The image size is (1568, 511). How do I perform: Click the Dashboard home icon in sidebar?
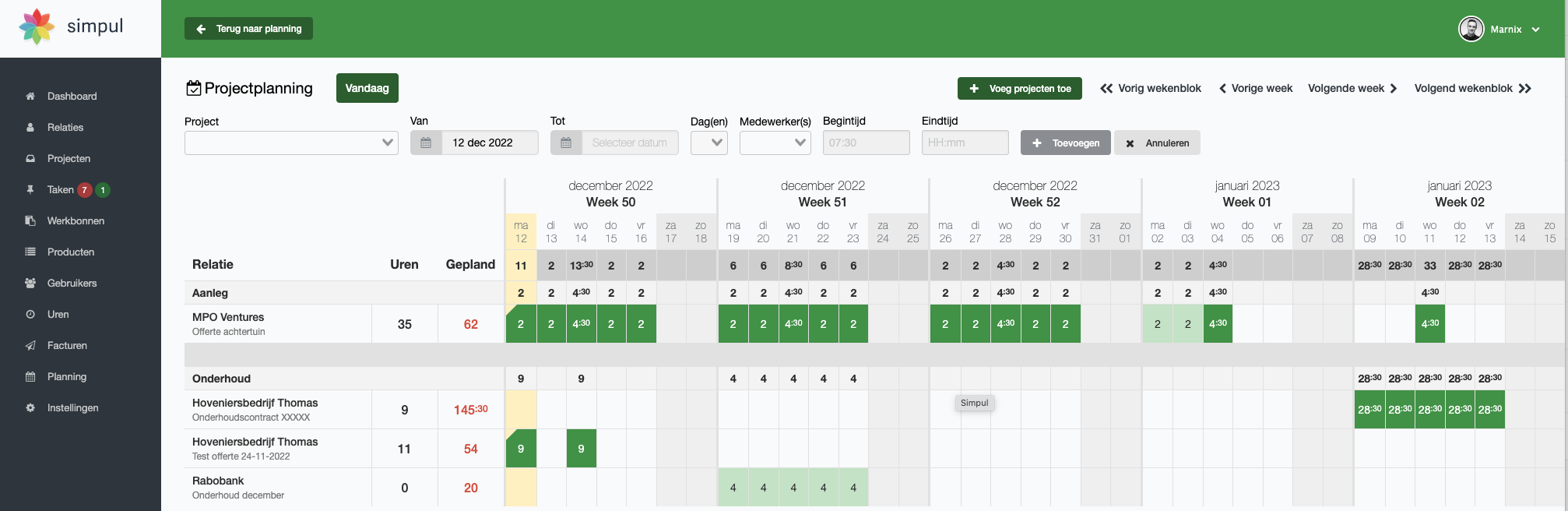30,97
